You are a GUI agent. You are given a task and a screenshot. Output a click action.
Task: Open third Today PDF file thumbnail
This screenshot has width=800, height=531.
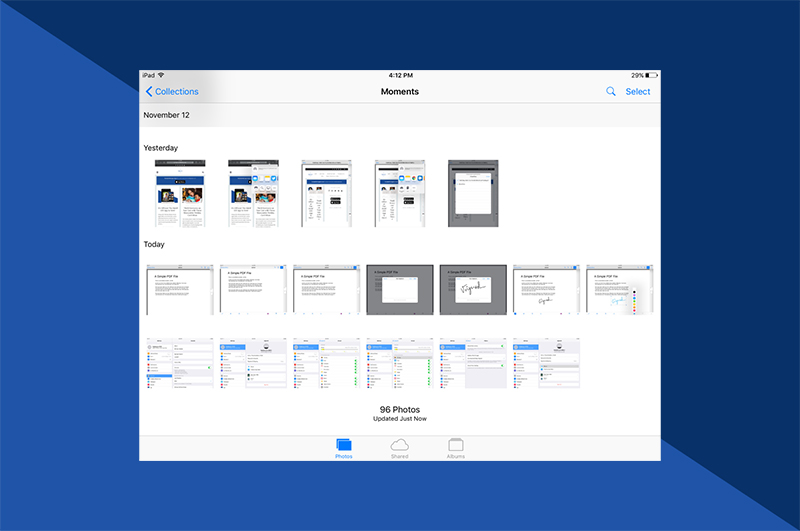tap(327, 290)
